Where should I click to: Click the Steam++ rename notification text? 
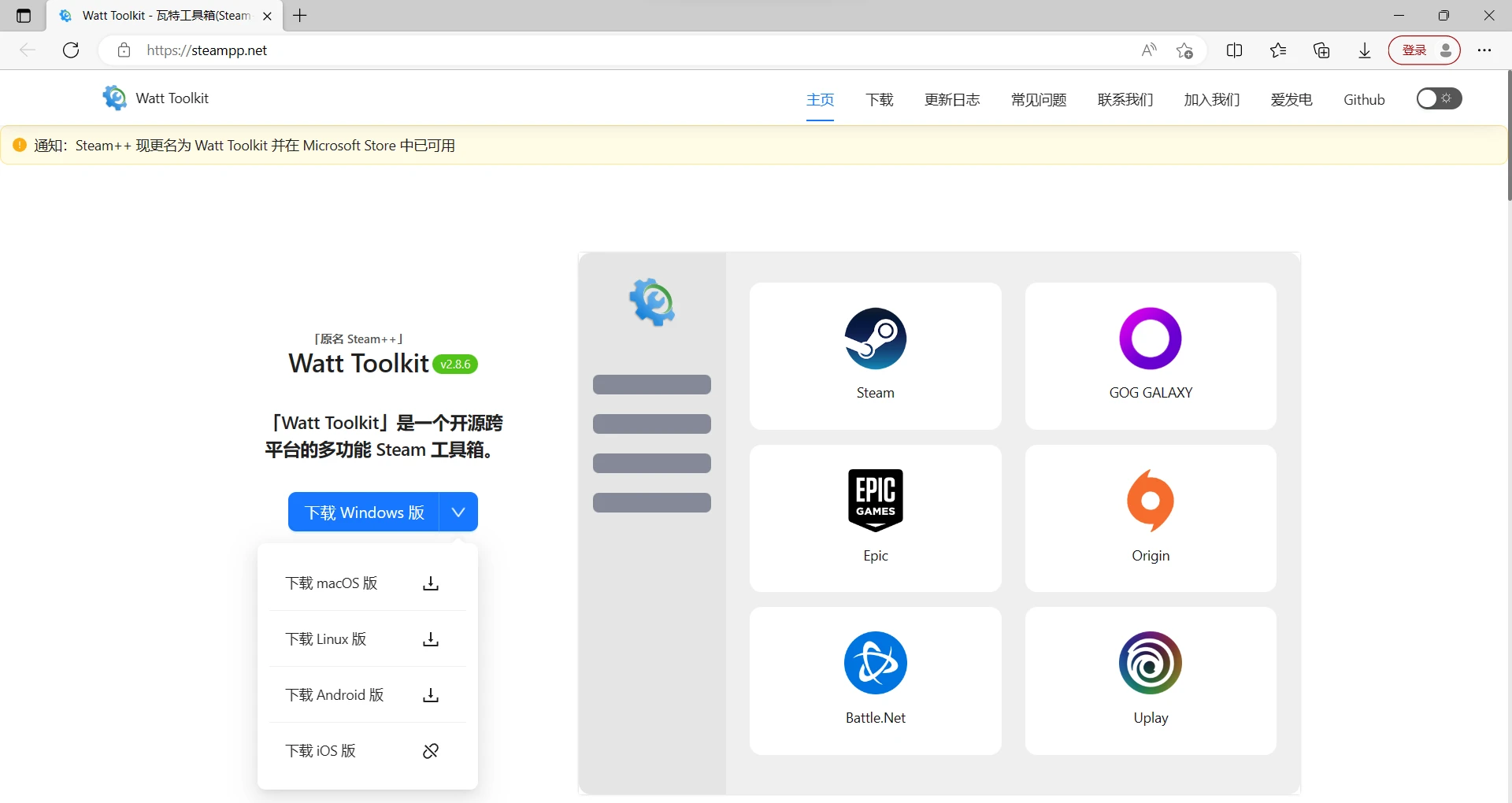click(245, 145)
